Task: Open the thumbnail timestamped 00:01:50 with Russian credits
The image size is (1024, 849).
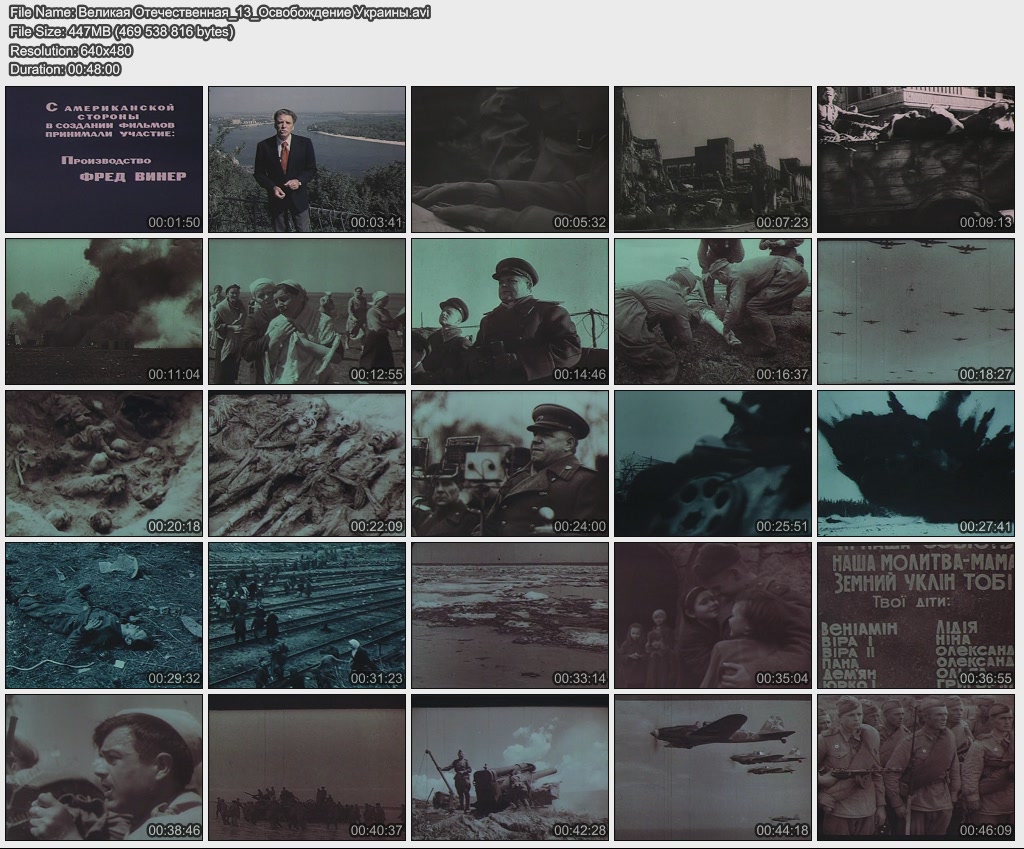Action: point(104,159)
